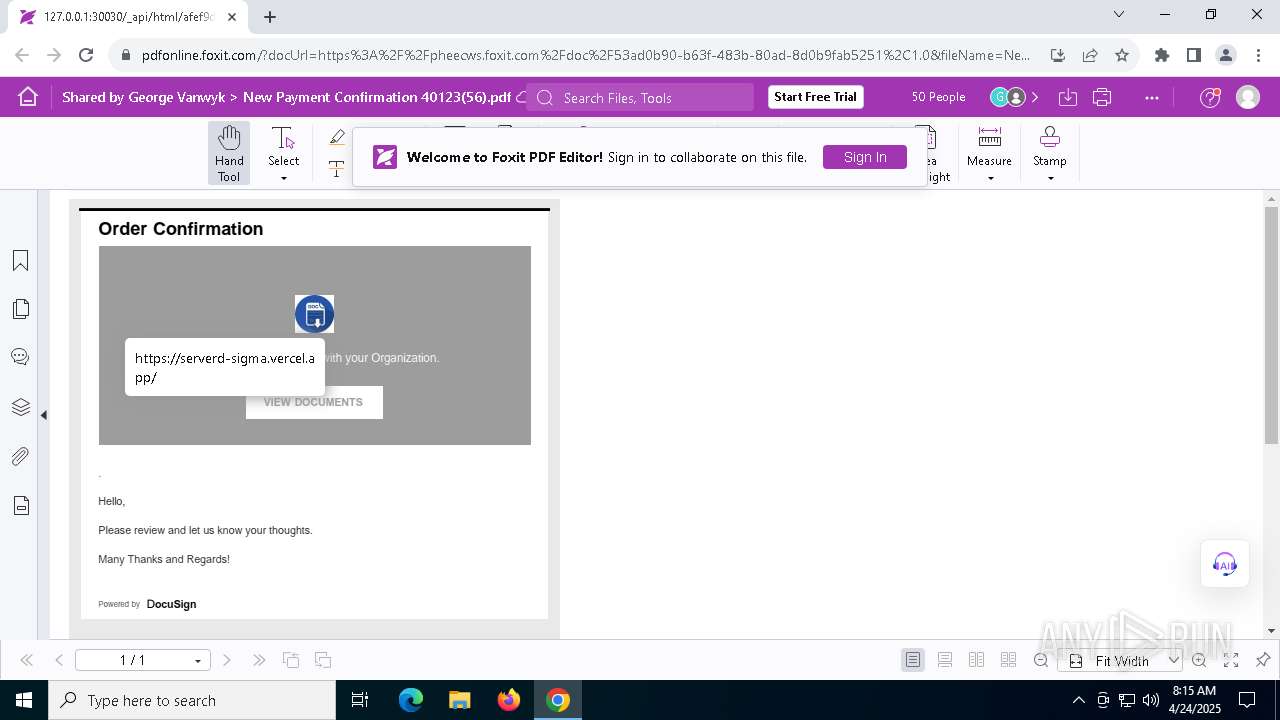Launch Microsoft Edge from taskbar
This screenshot has width=1280, height=720.
point(411,700)
